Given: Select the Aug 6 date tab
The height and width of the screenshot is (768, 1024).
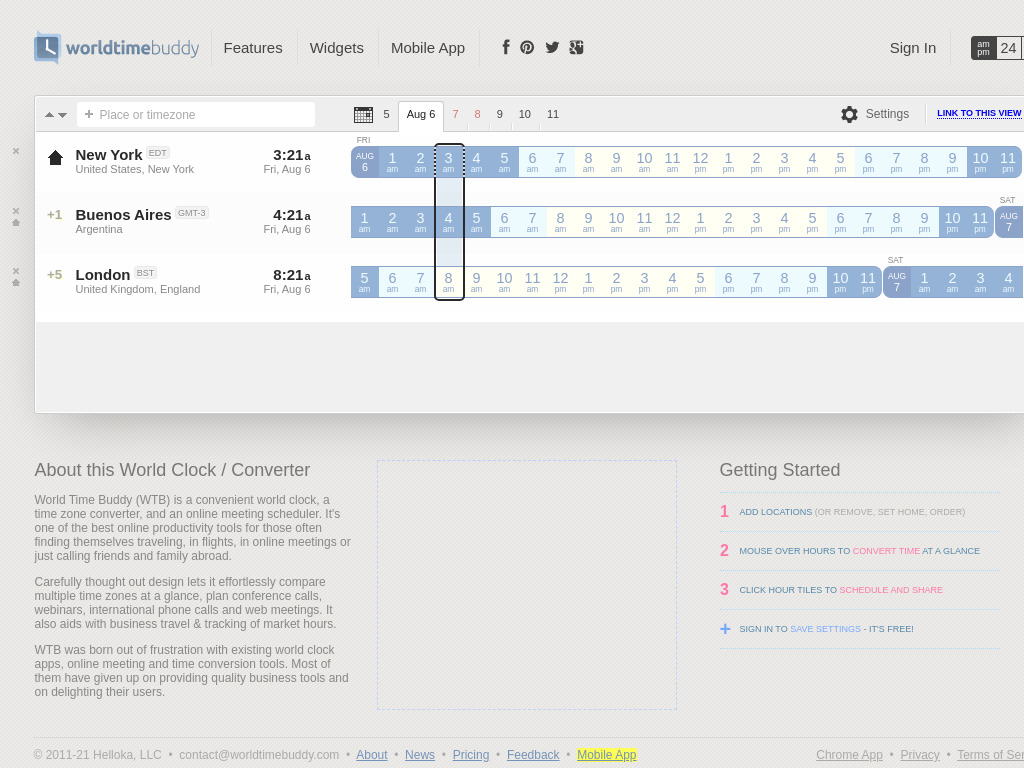Looking at the screenshot, I should (x=421, y=115).
